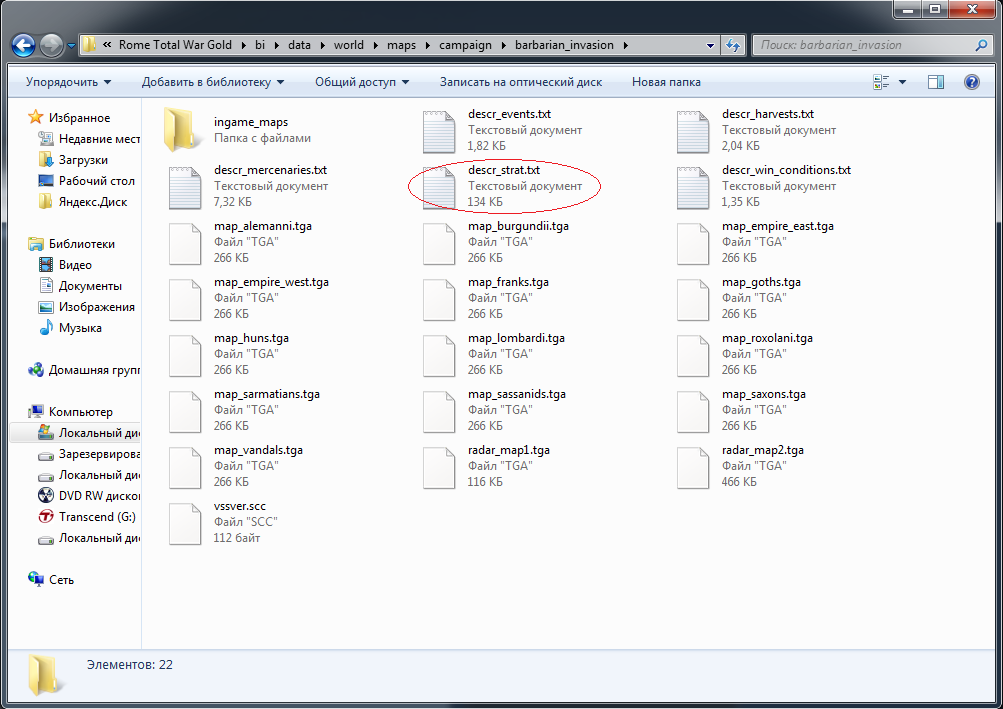Viewport: 1003px width, 709px height.
Task: Select Rome Total War Gold breadcrumb
Action: [175, 45]
